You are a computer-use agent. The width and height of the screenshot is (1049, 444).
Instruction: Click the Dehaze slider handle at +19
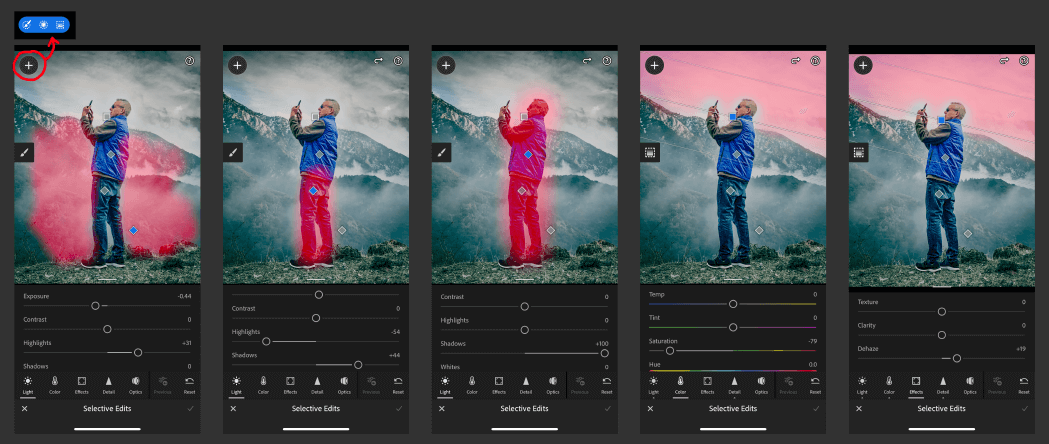[957, 358]
